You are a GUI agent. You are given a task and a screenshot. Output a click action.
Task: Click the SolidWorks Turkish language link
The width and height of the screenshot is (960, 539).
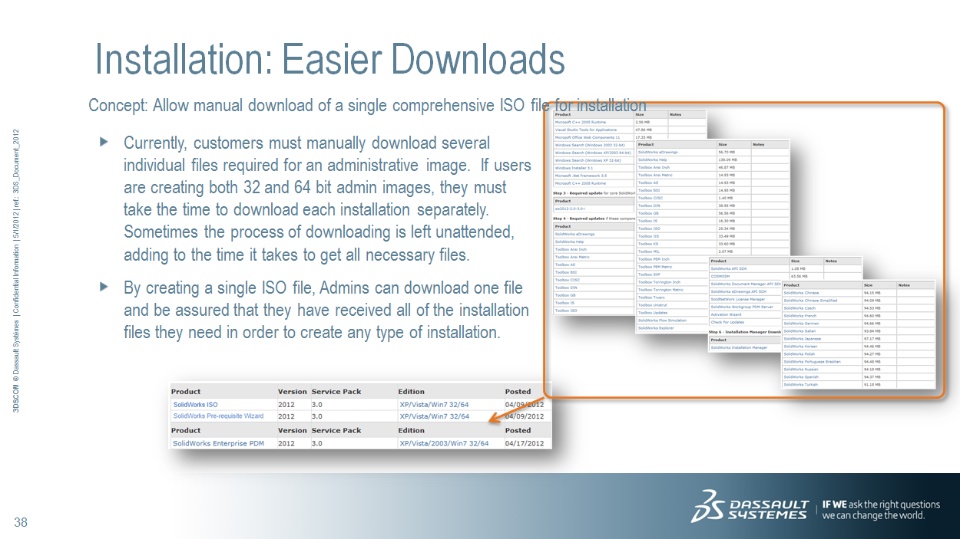pos(801,385)
